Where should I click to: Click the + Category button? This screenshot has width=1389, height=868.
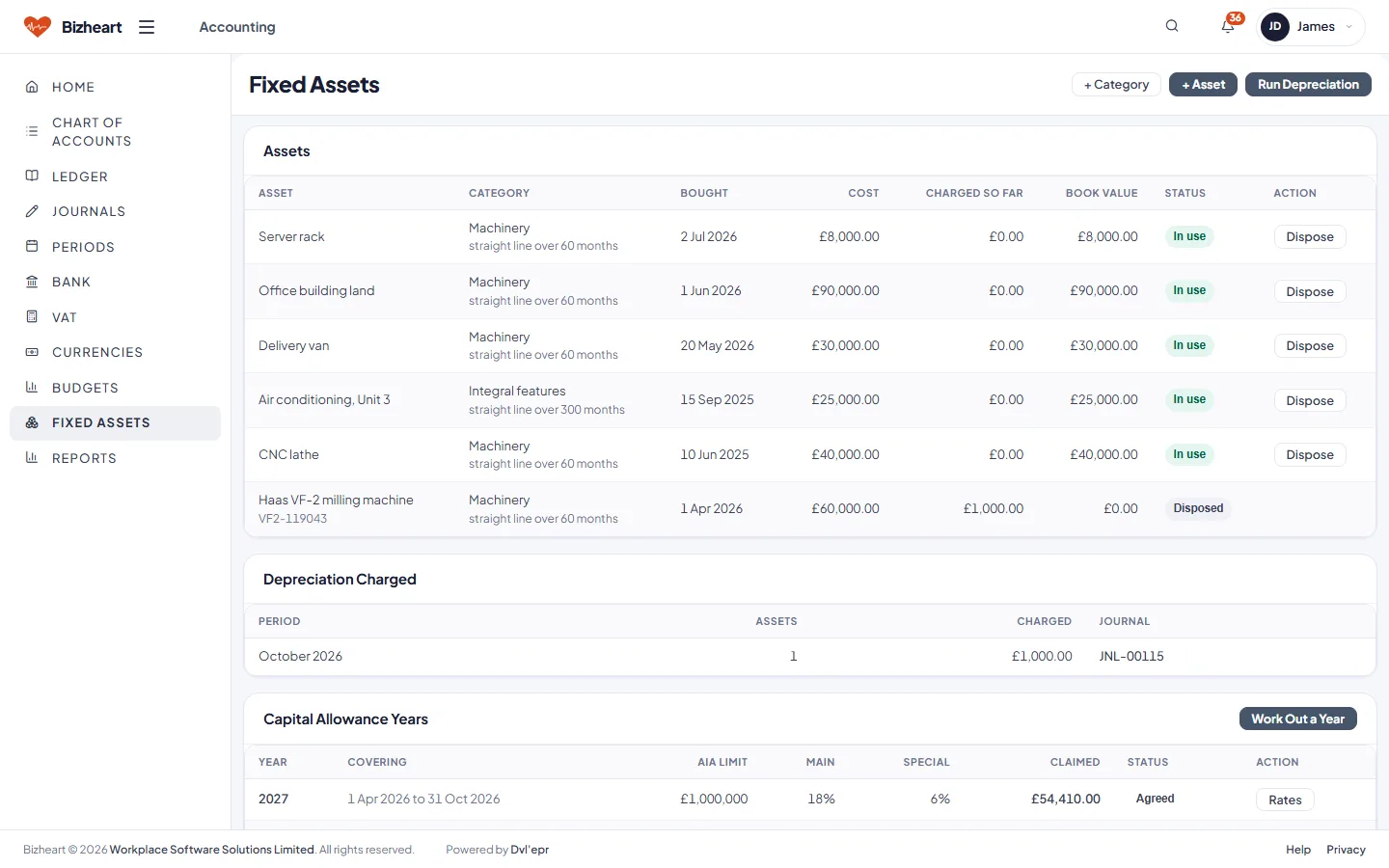(1116, 85)
